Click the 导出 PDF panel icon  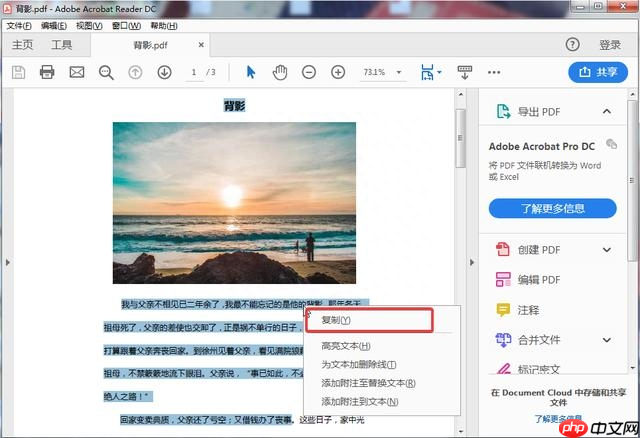503,111
